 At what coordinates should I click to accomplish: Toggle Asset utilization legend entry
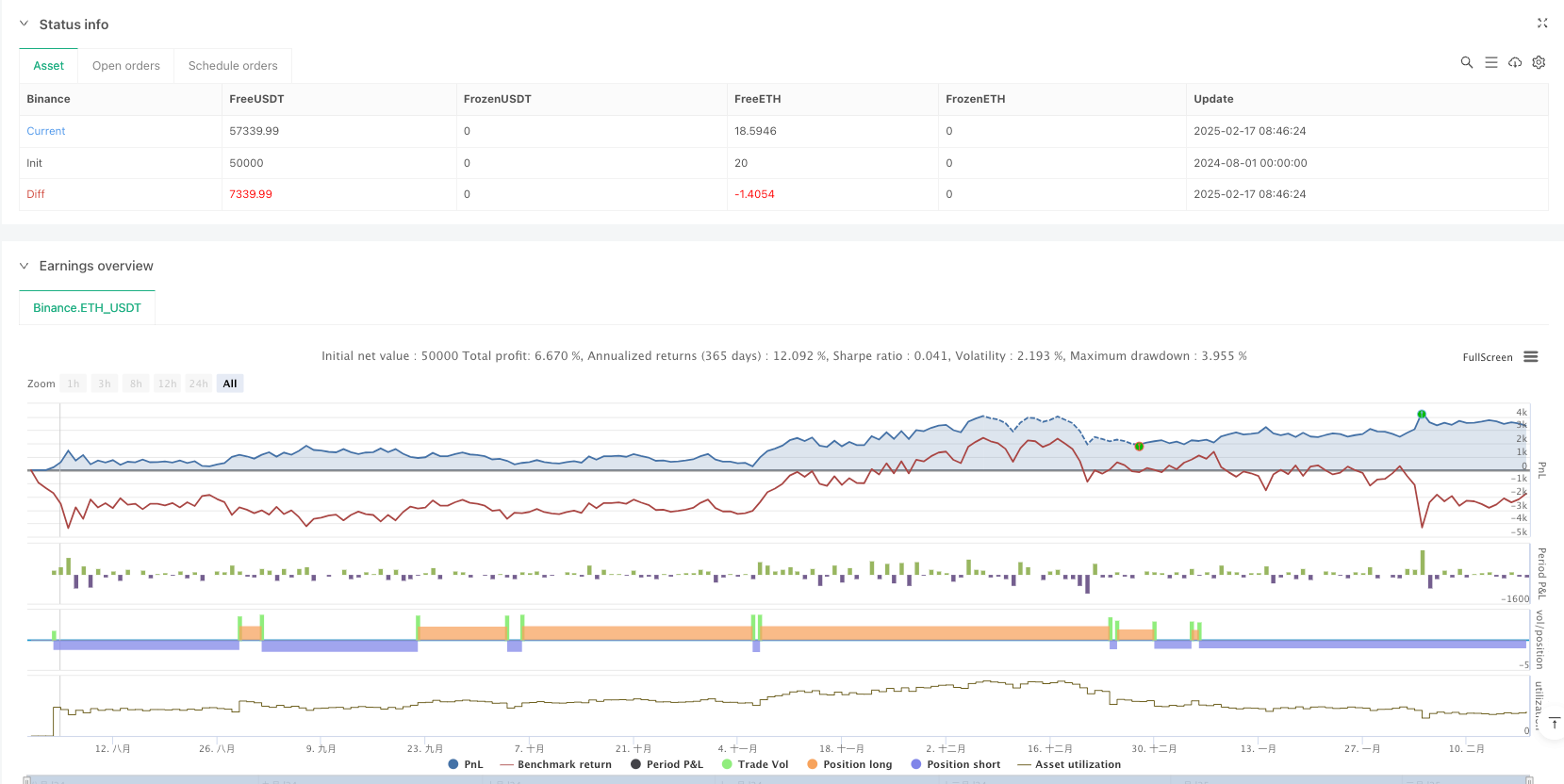click(x=1069, y=764)
